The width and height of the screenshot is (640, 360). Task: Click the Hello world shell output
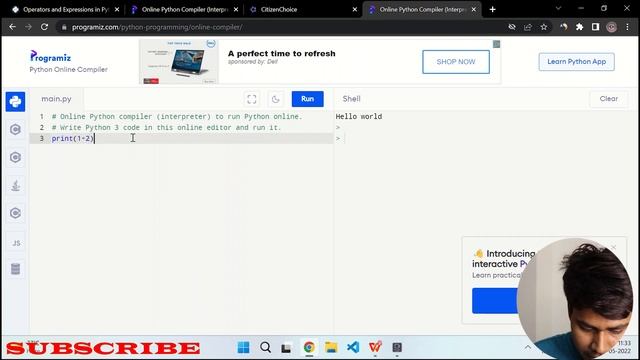click(x=359, y=116)
